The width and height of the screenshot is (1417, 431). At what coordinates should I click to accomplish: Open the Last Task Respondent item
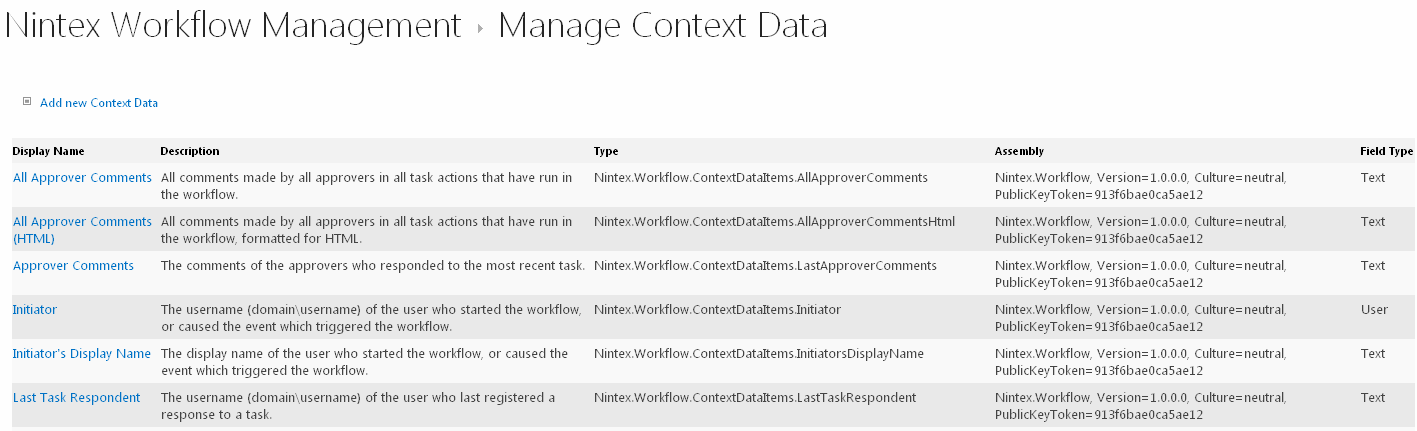click(x=77, y=398)
